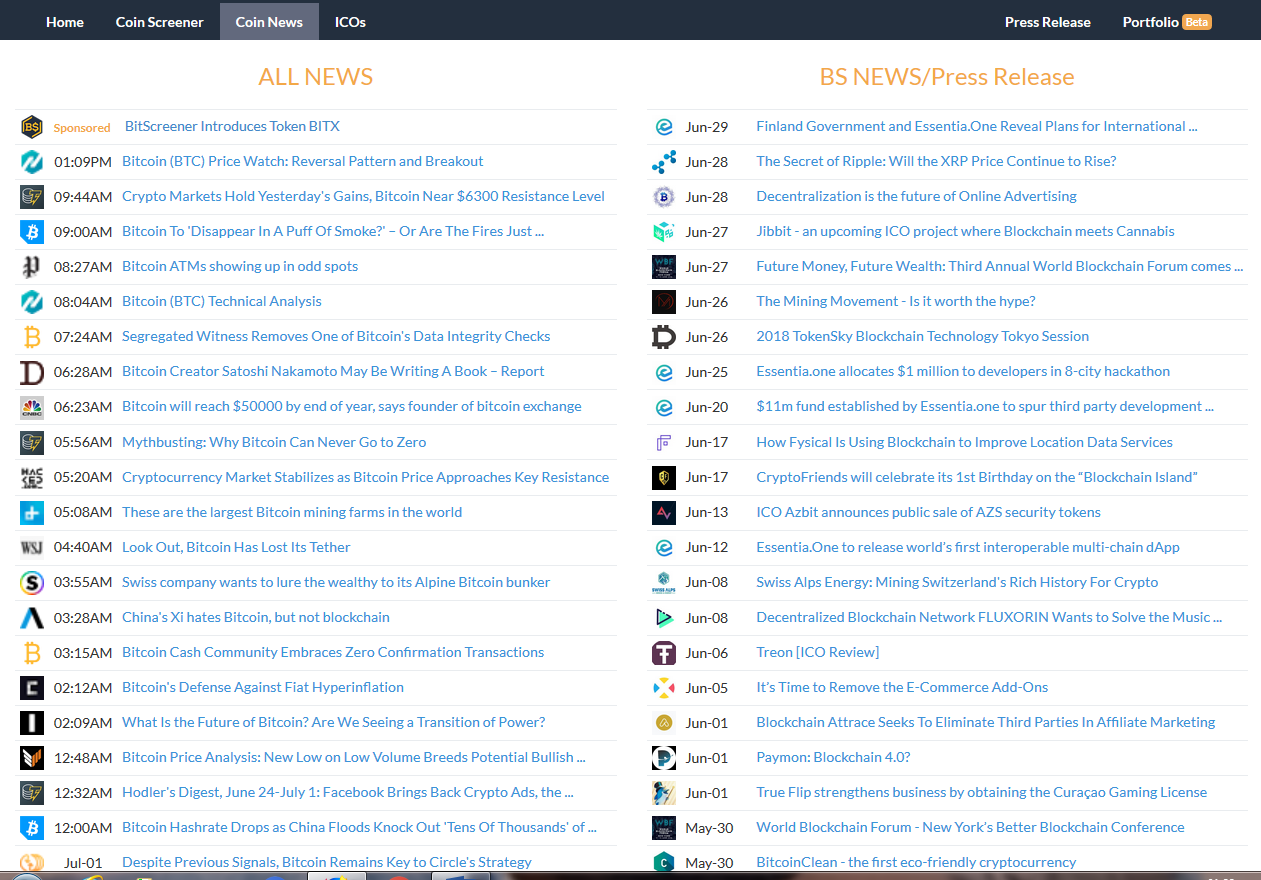The width and height of the screenshot is (1261, 880).
Task: Click the 'ALL NEWS' section heading
Action: [316, 77]
